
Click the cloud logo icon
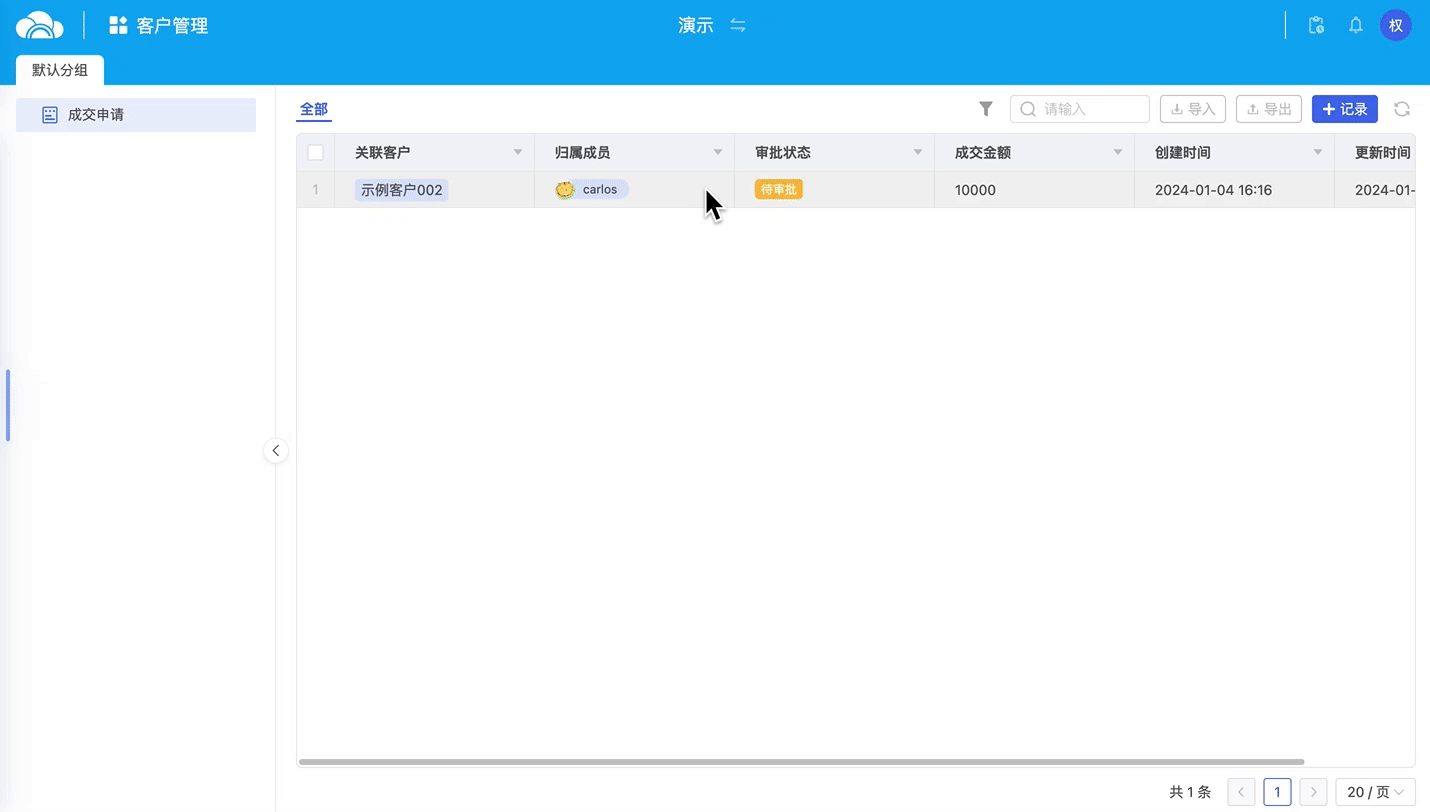coord(40,25)
